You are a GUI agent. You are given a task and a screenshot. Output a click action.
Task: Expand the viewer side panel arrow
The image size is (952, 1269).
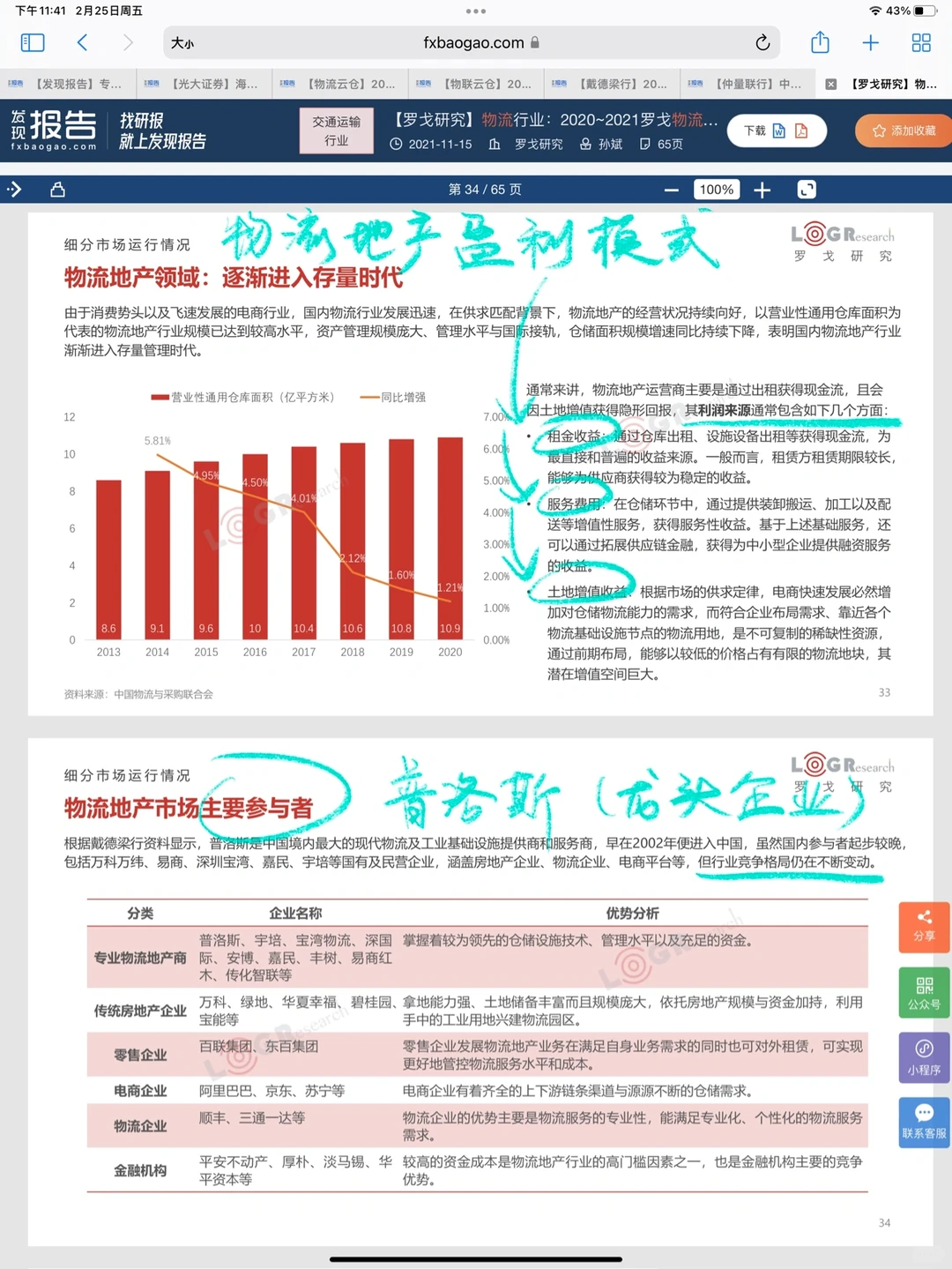(x=14, y=190)
